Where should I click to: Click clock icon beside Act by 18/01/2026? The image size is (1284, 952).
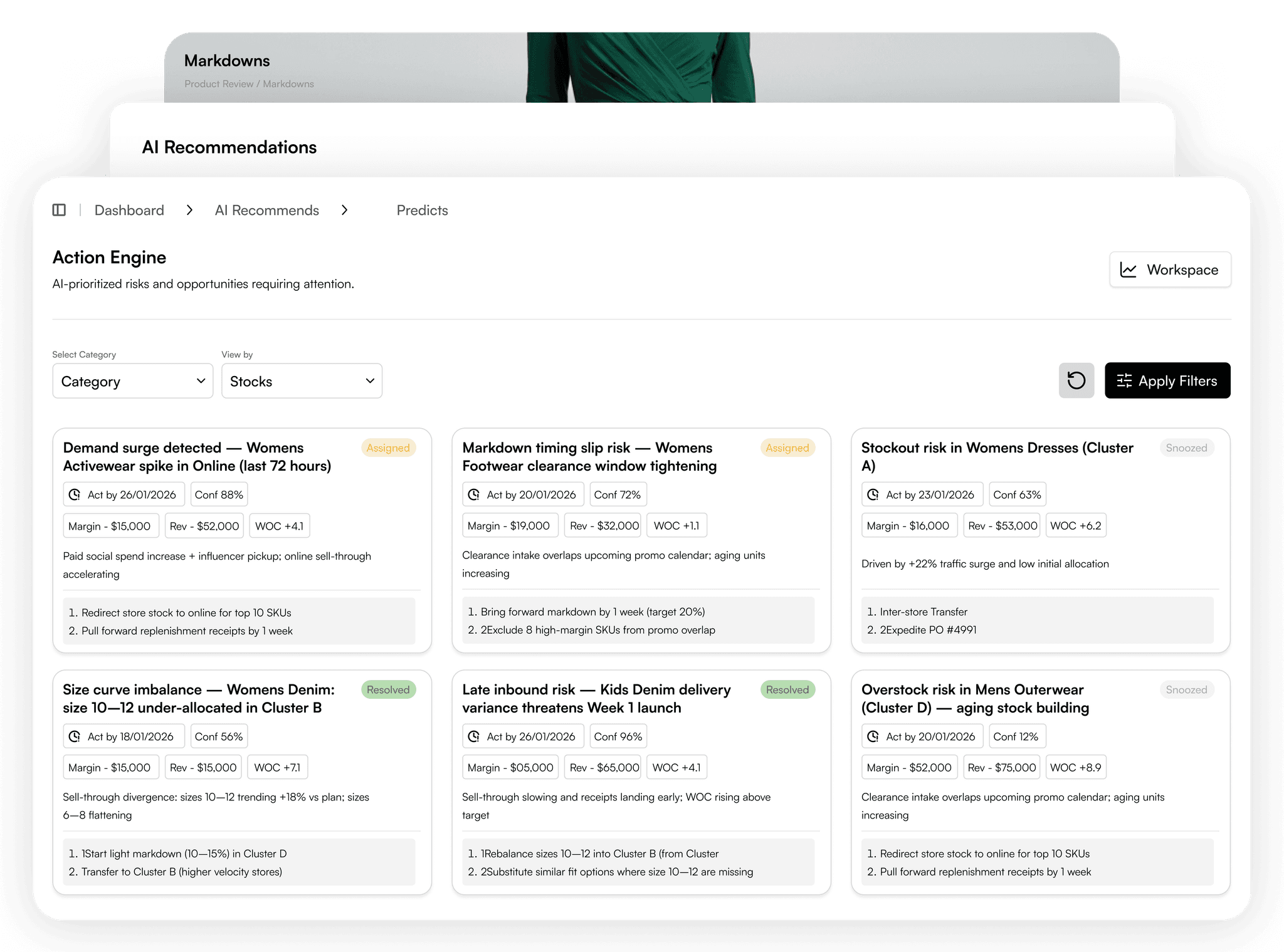(75, 736)
